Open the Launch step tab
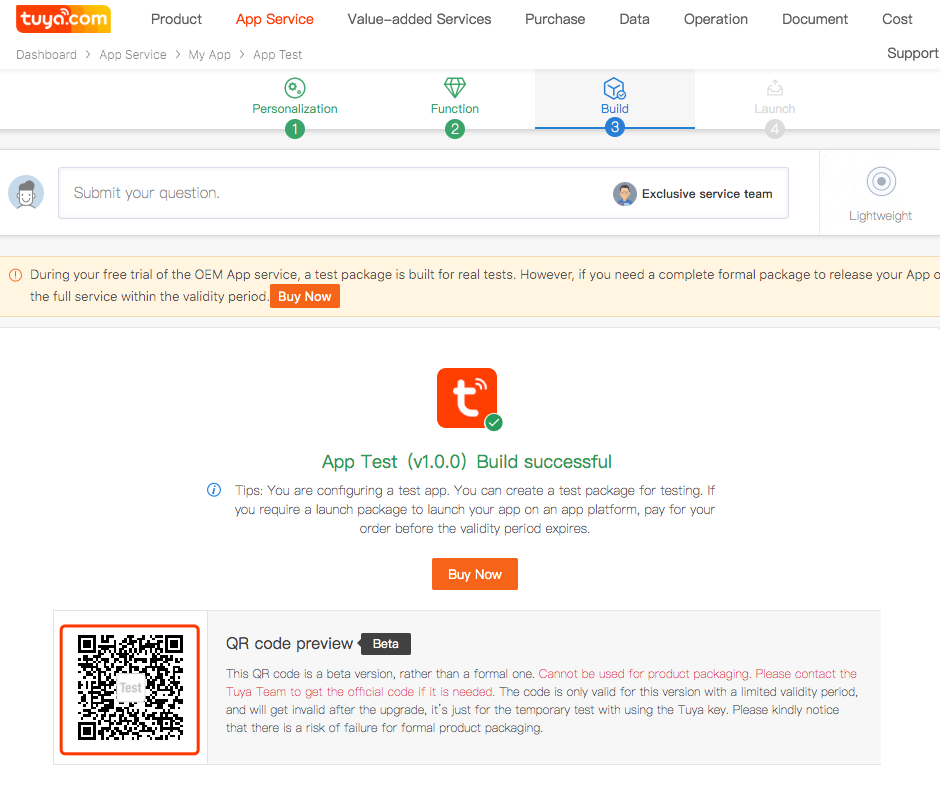Viewport: 940px width, 802px height. [x=775, y=100]
